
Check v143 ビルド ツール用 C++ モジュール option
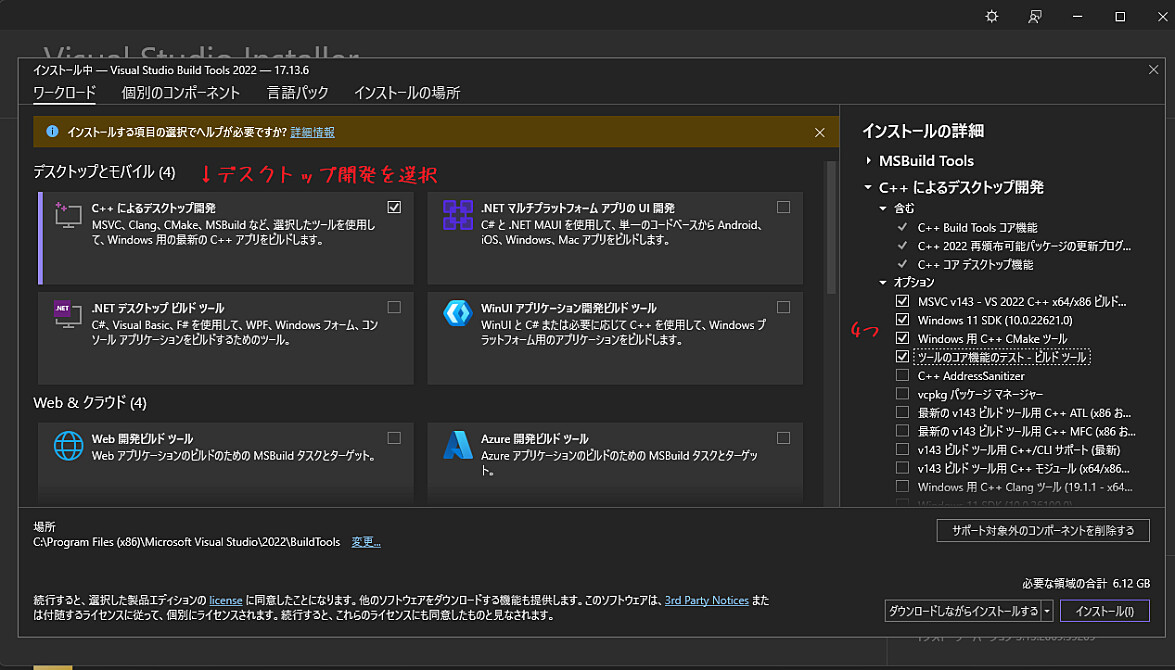click(902, 468)
